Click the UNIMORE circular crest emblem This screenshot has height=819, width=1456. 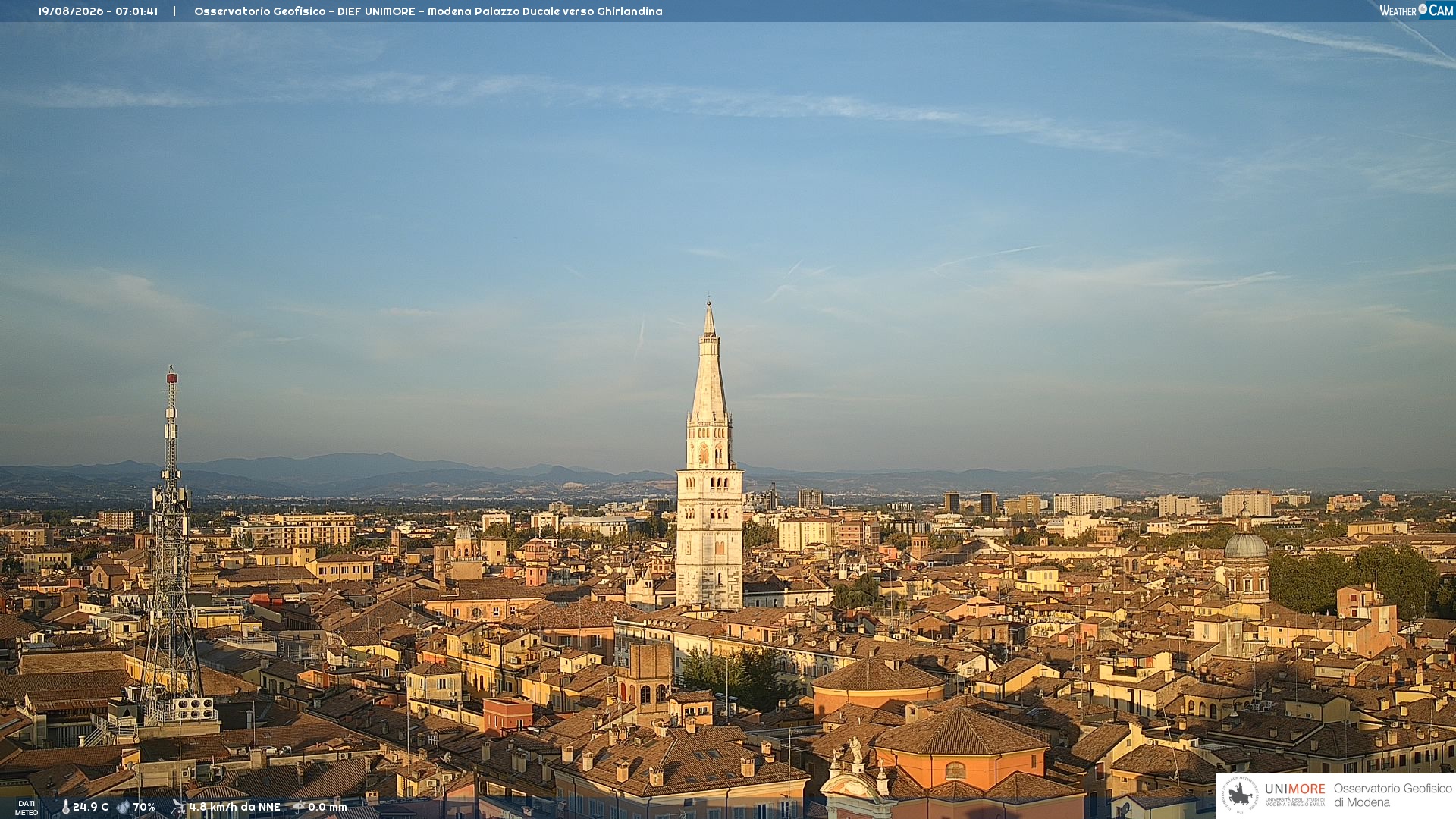point(1240,795)
